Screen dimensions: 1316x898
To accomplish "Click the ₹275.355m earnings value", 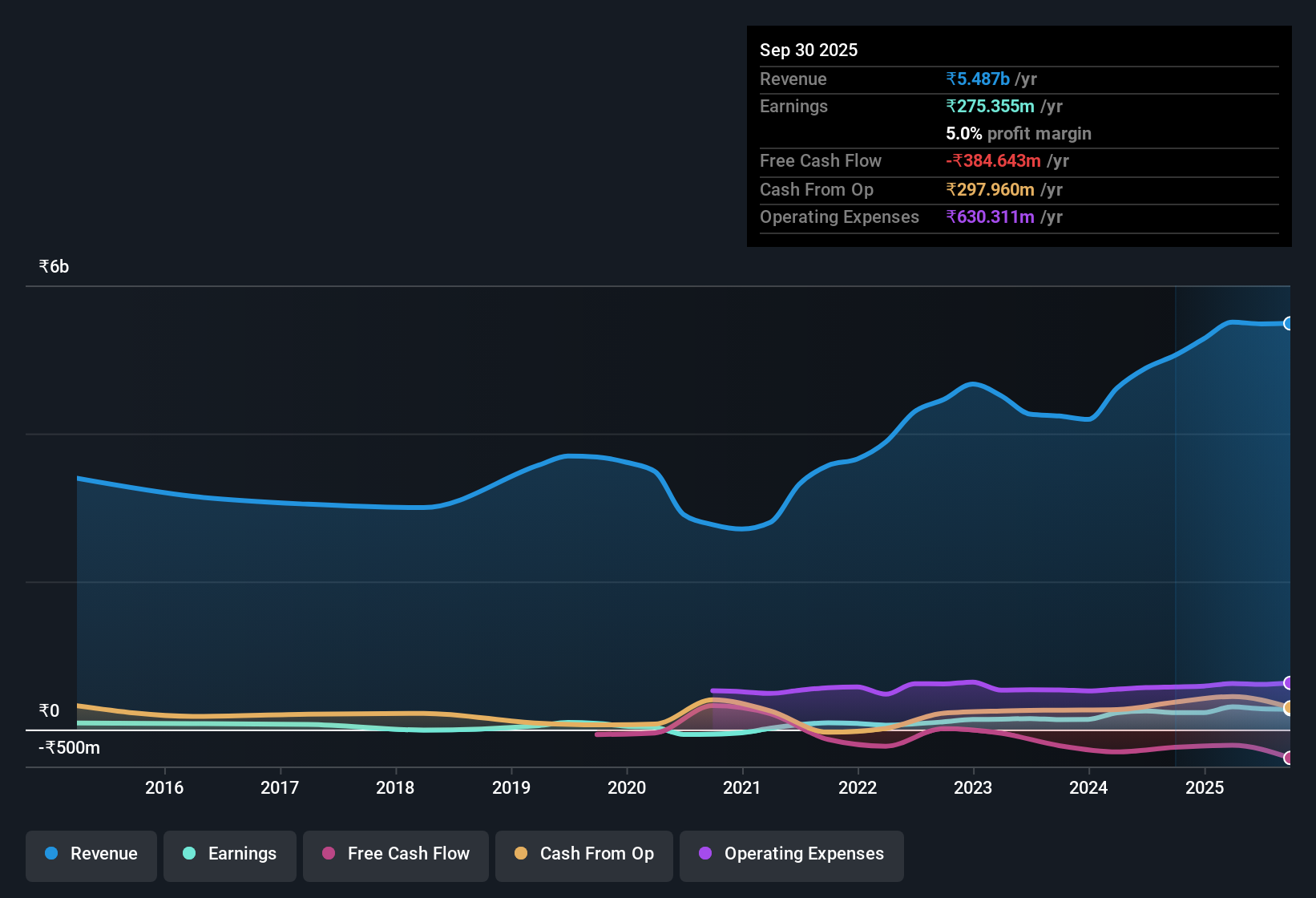I will pos(990,106).
